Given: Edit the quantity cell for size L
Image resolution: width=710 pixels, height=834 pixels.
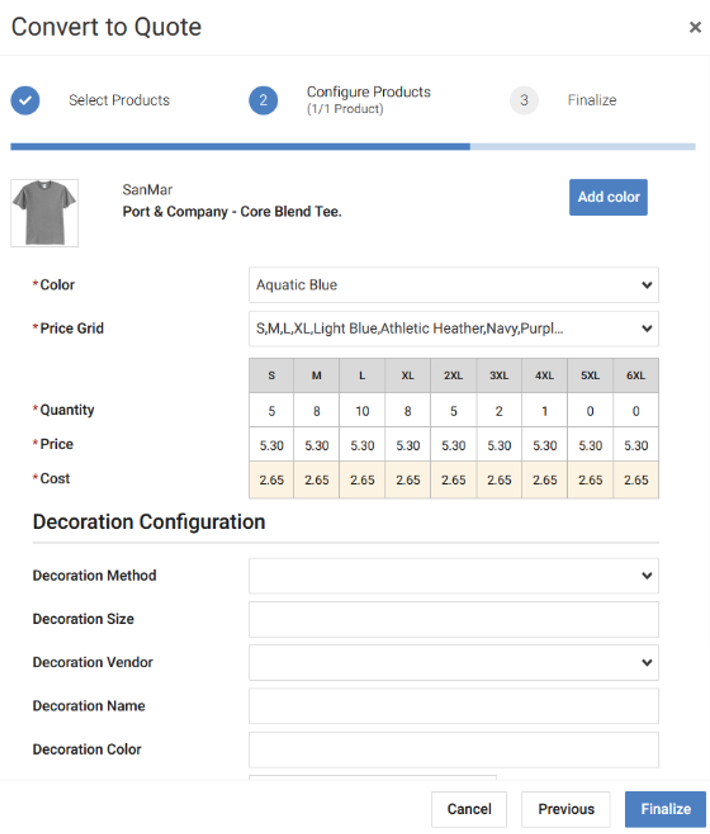Looking at the screenshot, I should (x=362, y=410).
